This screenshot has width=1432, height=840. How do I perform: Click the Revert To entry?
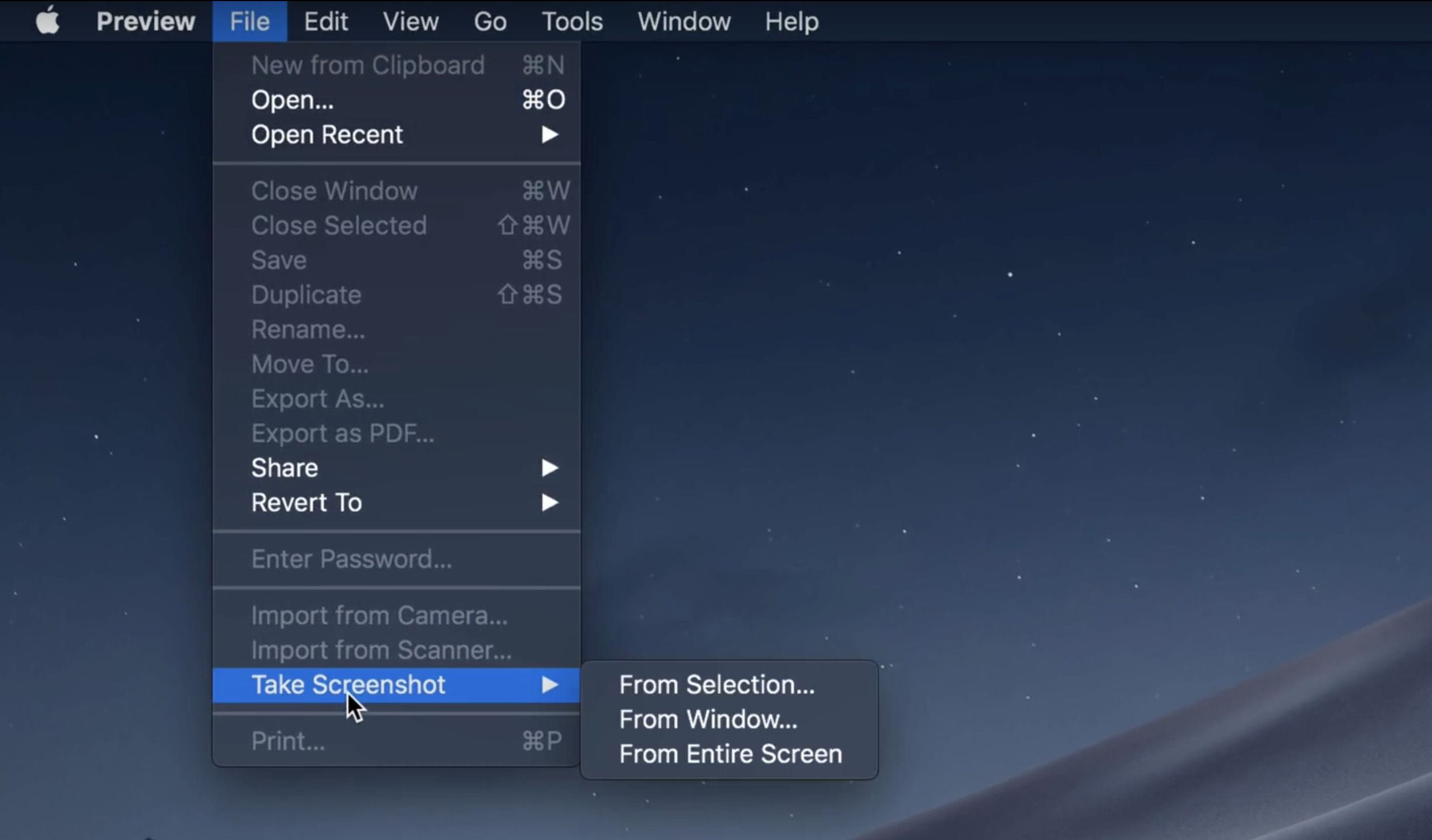click(306, 502)
